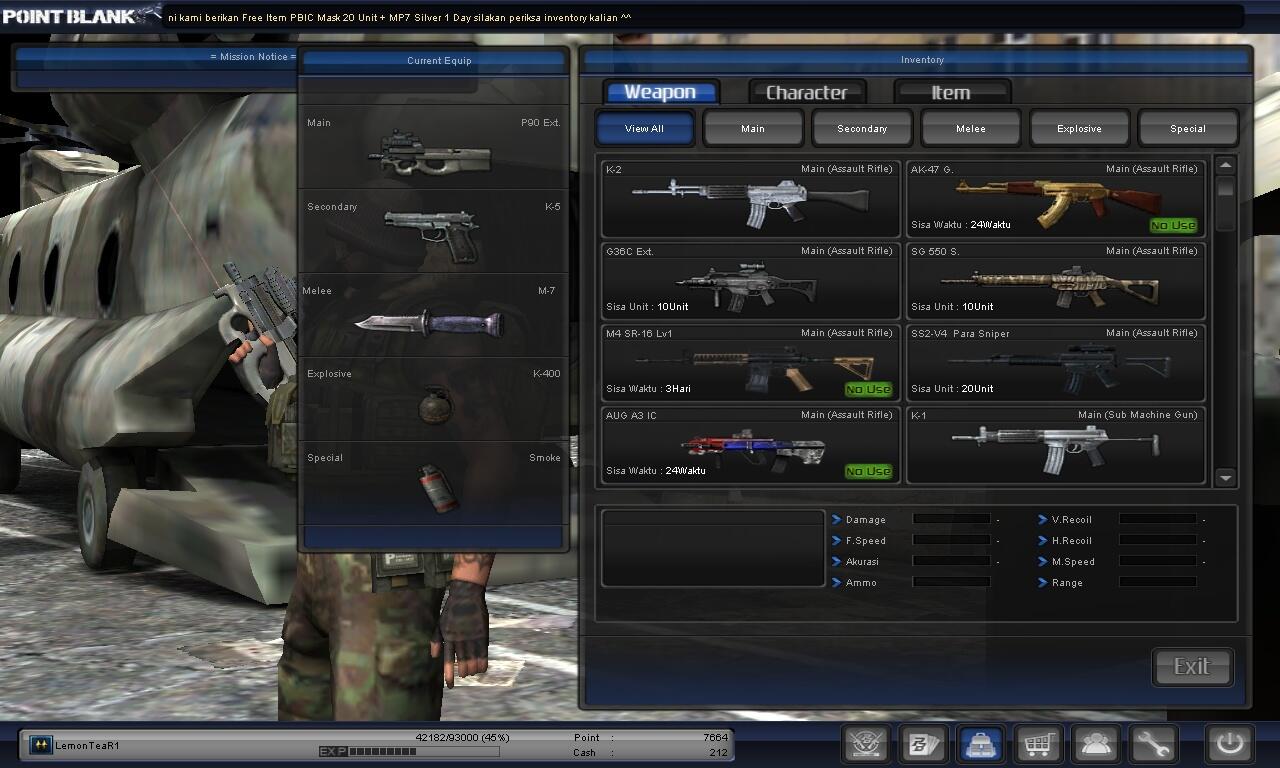The image size is (1280, 768).
Task: Click the scrolling Free Item announcement text
Action: 400,18
